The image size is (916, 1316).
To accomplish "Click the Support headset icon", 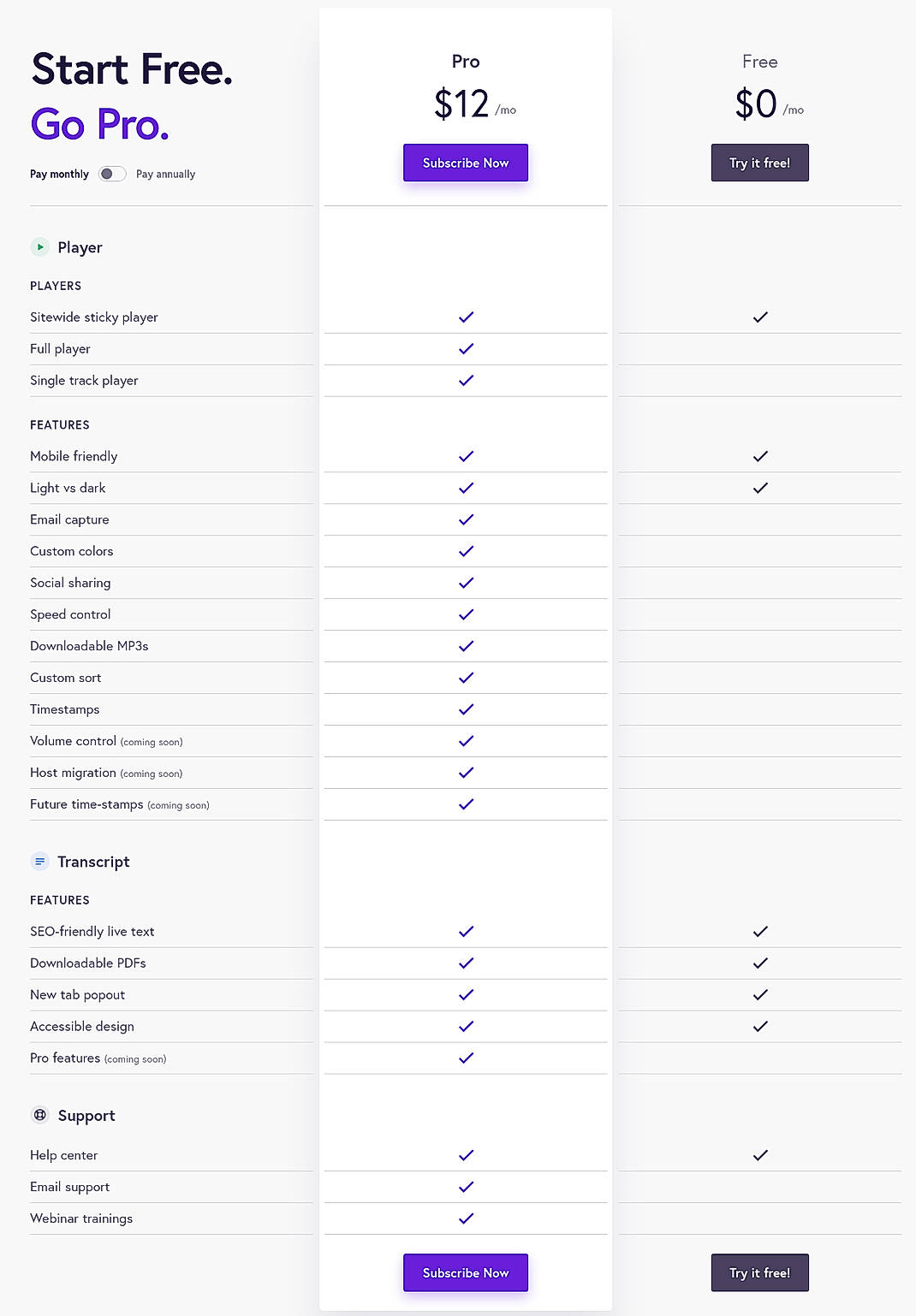I will pos(40,1115).
